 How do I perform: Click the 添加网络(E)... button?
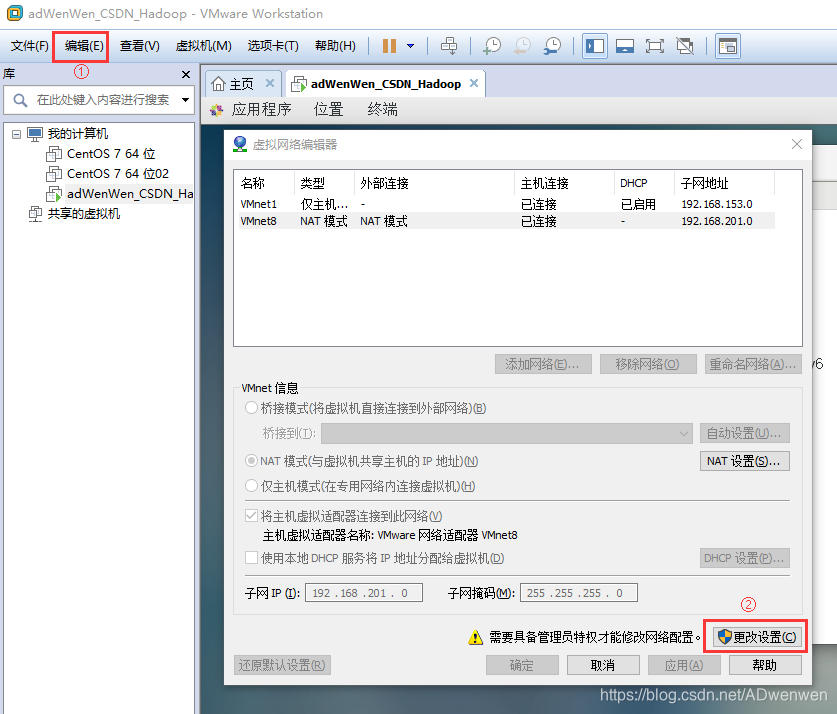pyautogui.click(x=543, y=364)
